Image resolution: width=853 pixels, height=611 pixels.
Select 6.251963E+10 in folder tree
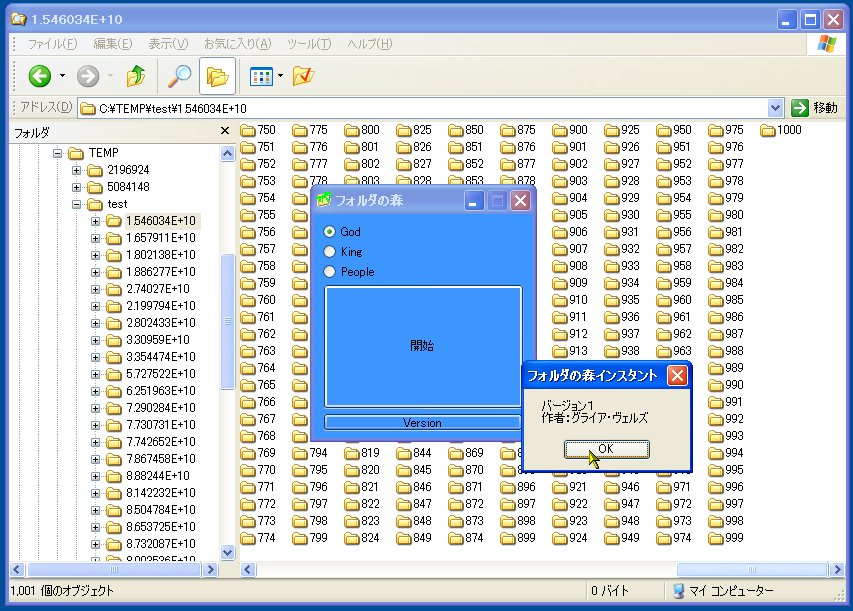pyautogui.click(x=160, y=391)
